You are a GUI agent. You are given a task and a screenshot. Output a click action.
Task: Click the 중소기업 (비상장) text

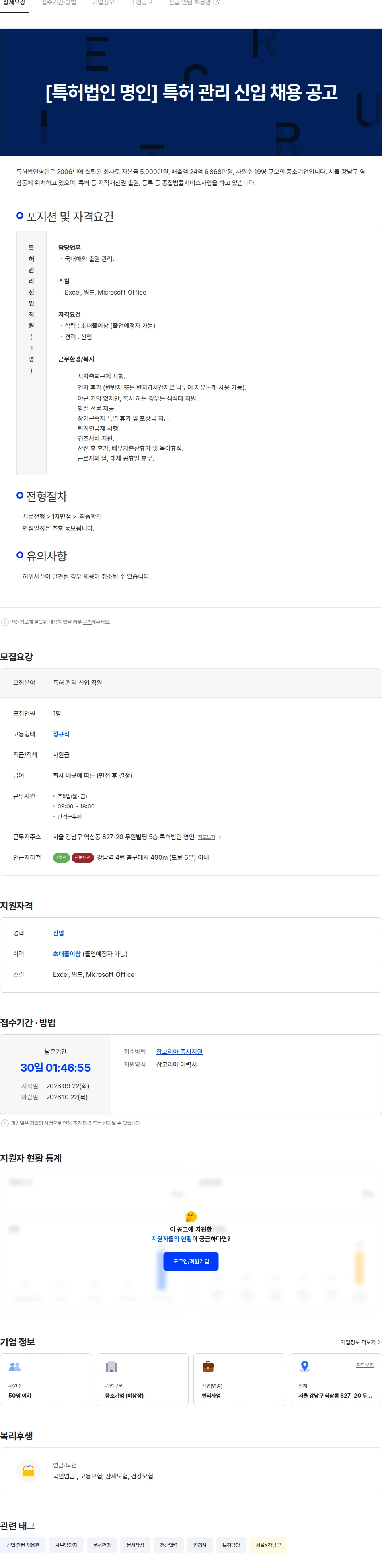[124, 1395]
